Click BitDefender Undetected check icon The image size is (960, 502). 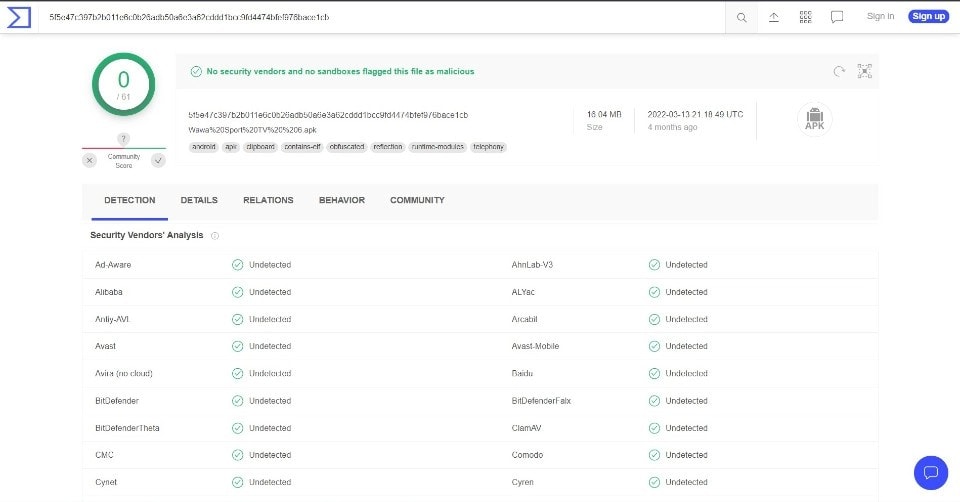pyautogui.click(x=238, y=401)
